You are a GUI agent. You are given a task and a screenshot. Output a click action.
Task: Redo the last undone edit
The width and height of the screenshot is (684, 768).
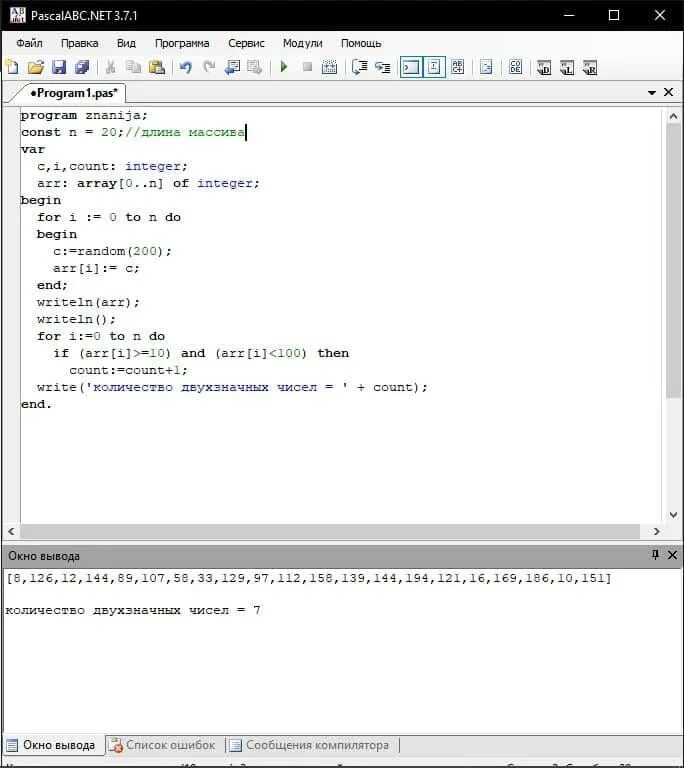(x=209, y=67)
